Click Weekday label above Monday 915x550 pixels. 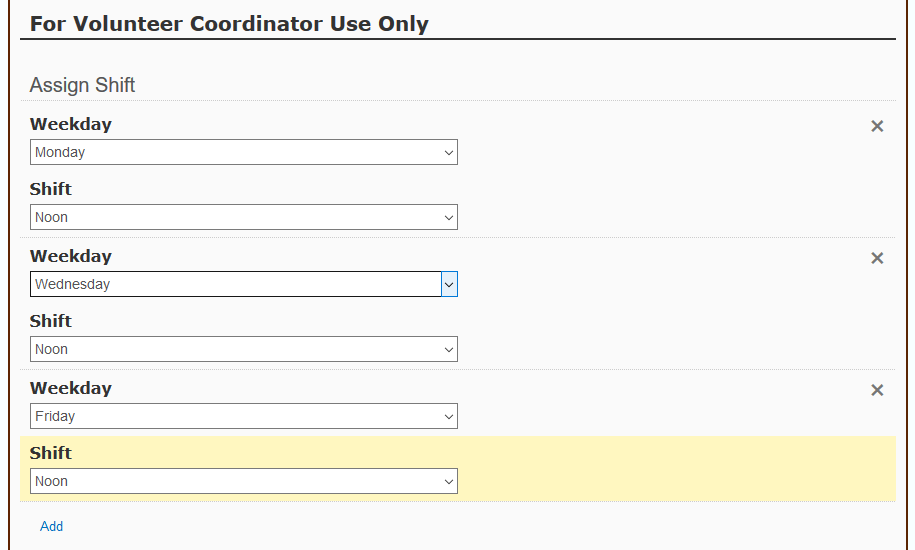70,124
